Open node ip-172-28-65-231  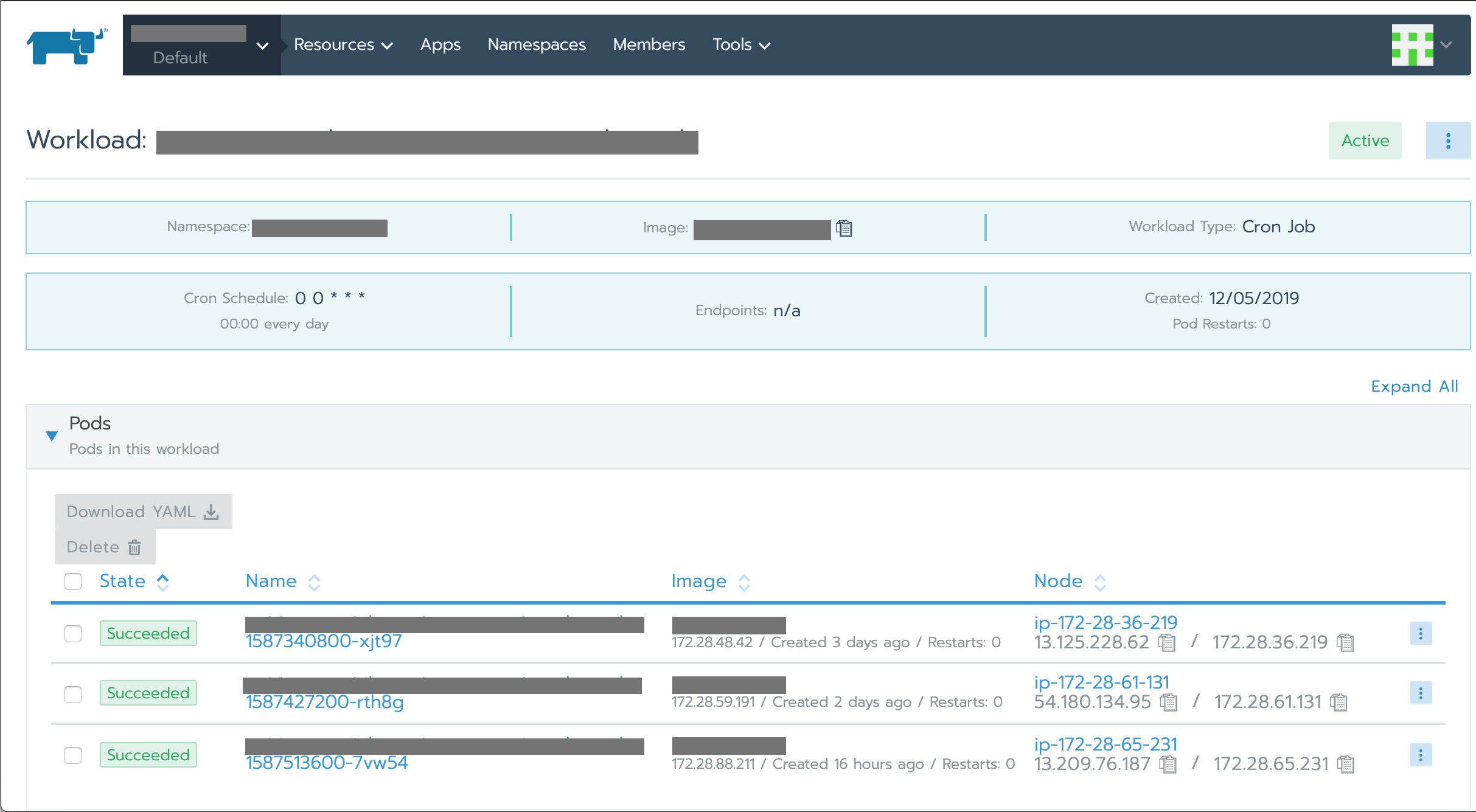coord(1105,744)
